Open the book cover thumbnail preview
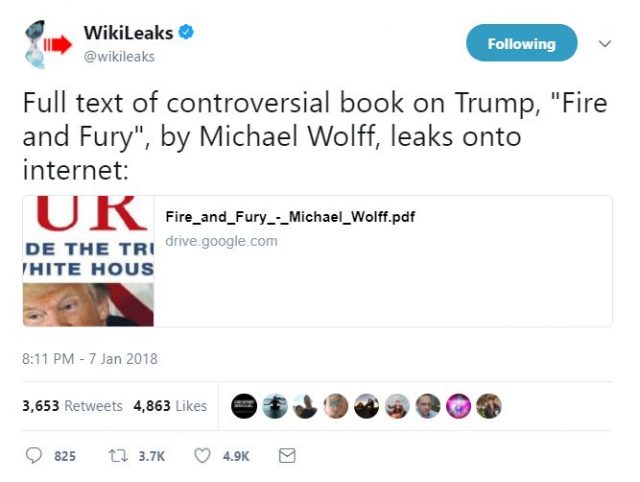 point(89,261)
